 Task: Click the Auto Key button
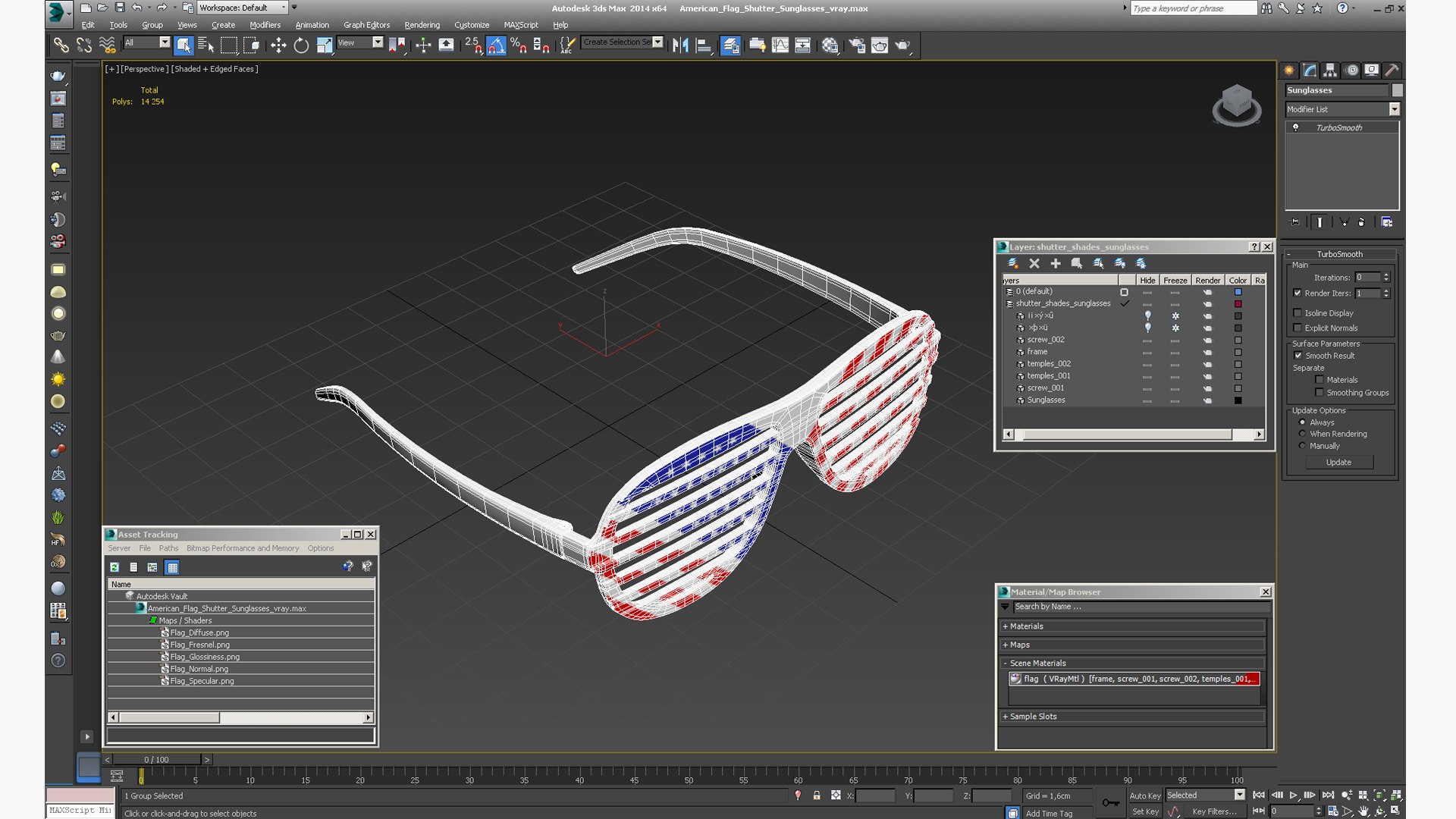[1144, 795]
